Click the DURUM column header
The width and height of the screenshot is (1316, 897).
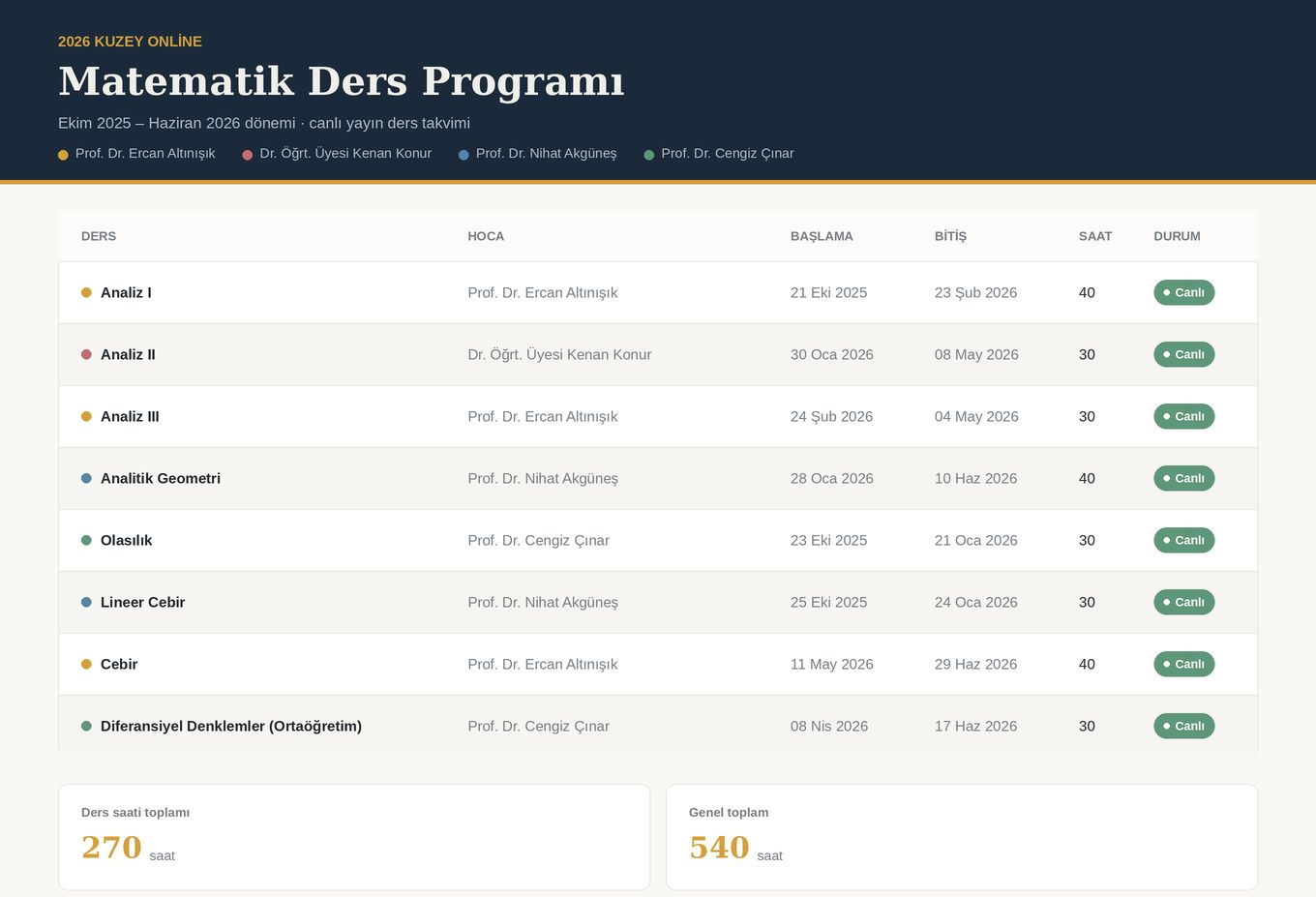click(x=1177, y=236)
